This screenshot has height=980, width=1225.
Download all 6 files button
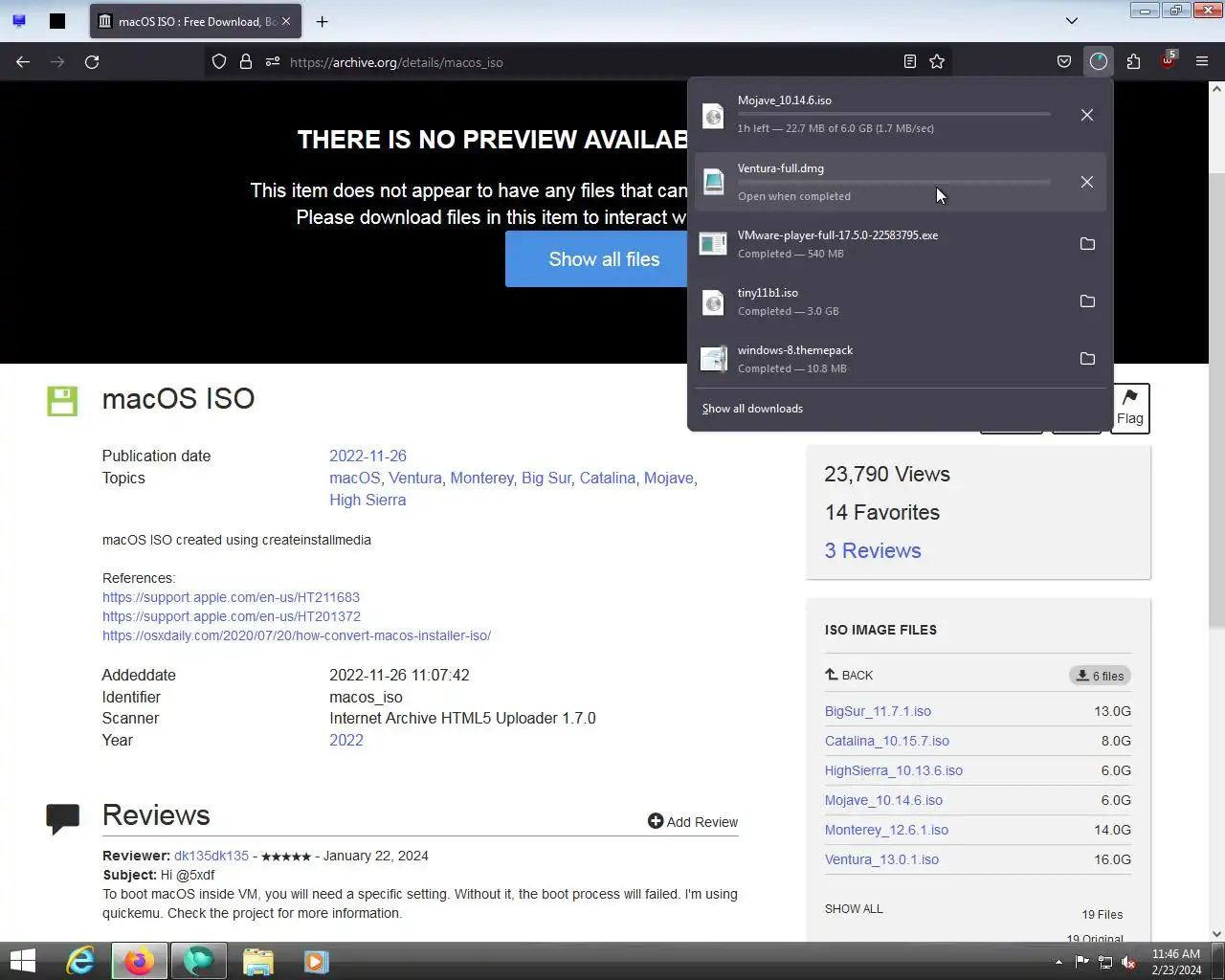pyautogui.click(x=1100, y=676)
